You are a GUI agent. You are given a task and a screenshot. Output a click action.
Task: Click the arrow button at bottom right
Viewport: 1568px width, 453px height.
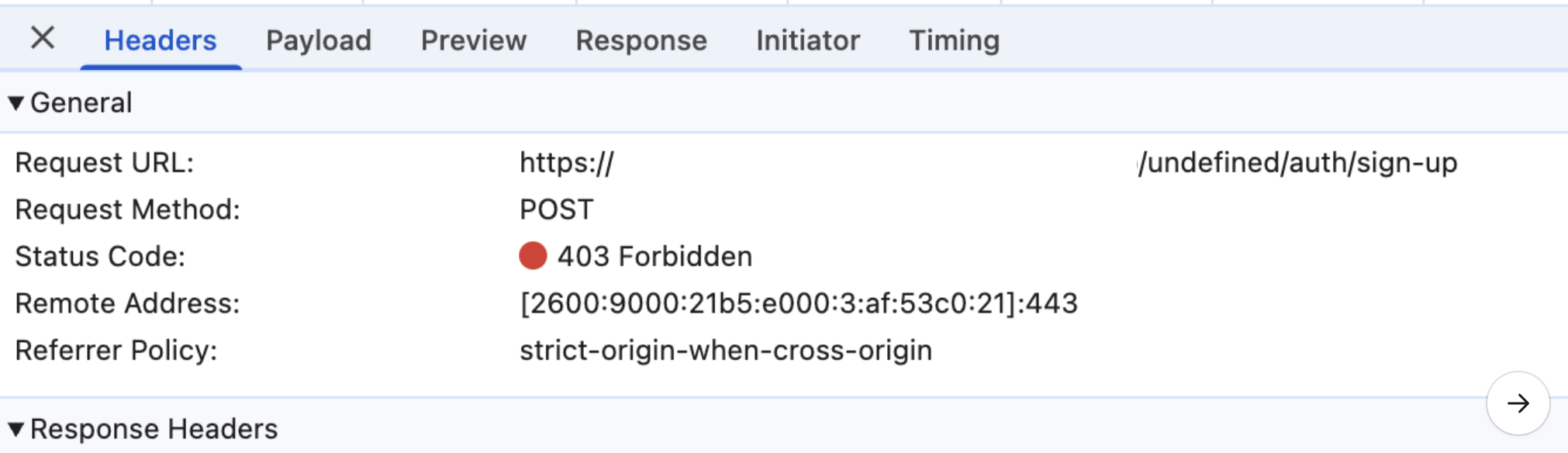click(x=1516, y=403)
